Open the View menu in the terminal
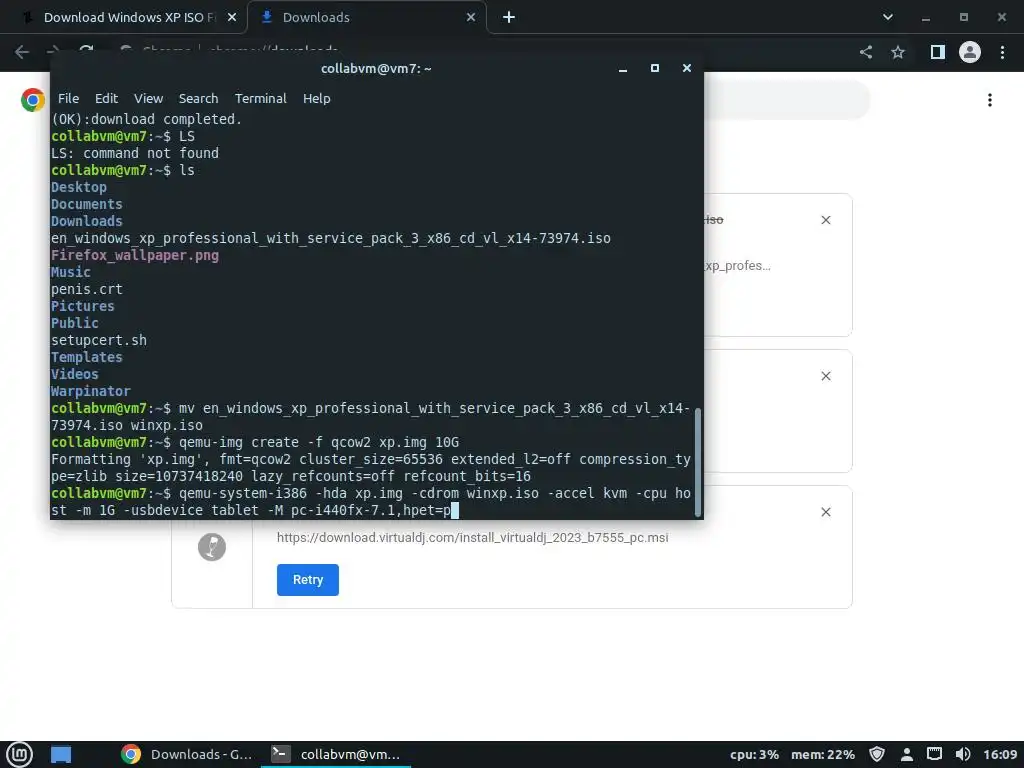 coord(148,99)
